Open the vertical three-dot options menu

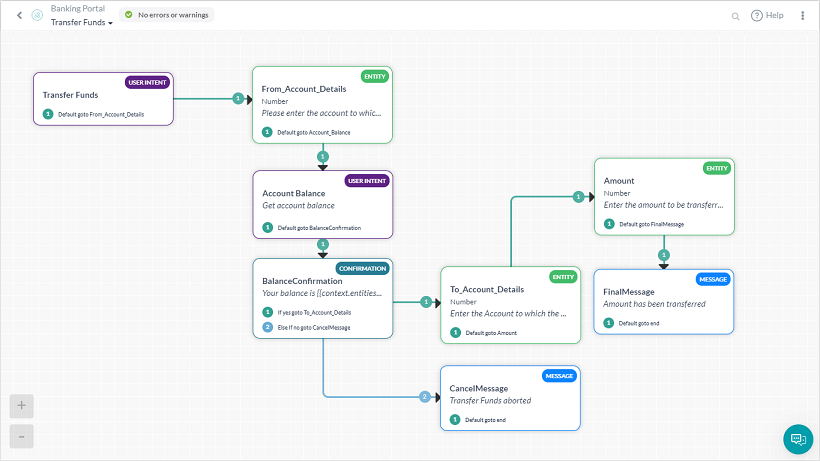[802, 16]
